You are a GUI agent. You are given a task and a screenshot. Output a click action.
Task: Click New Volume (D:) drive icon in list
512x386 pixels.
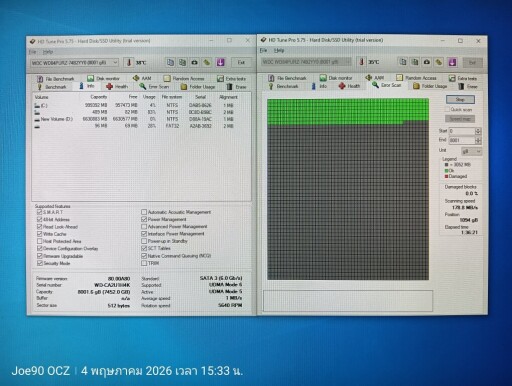pyautogui.click(x=37, y=119)
